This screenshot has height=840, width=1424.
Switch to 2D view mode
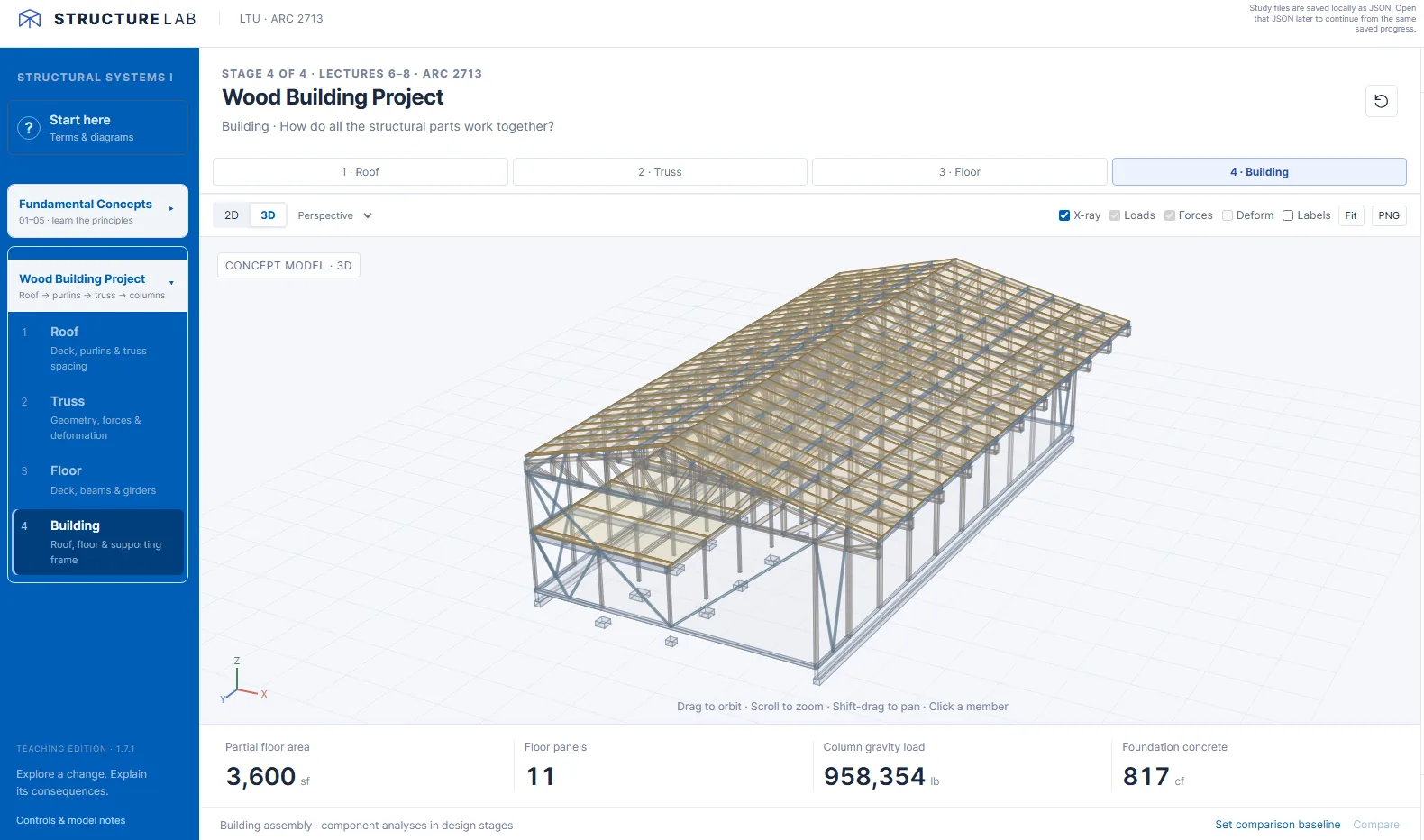coord(232,215)
